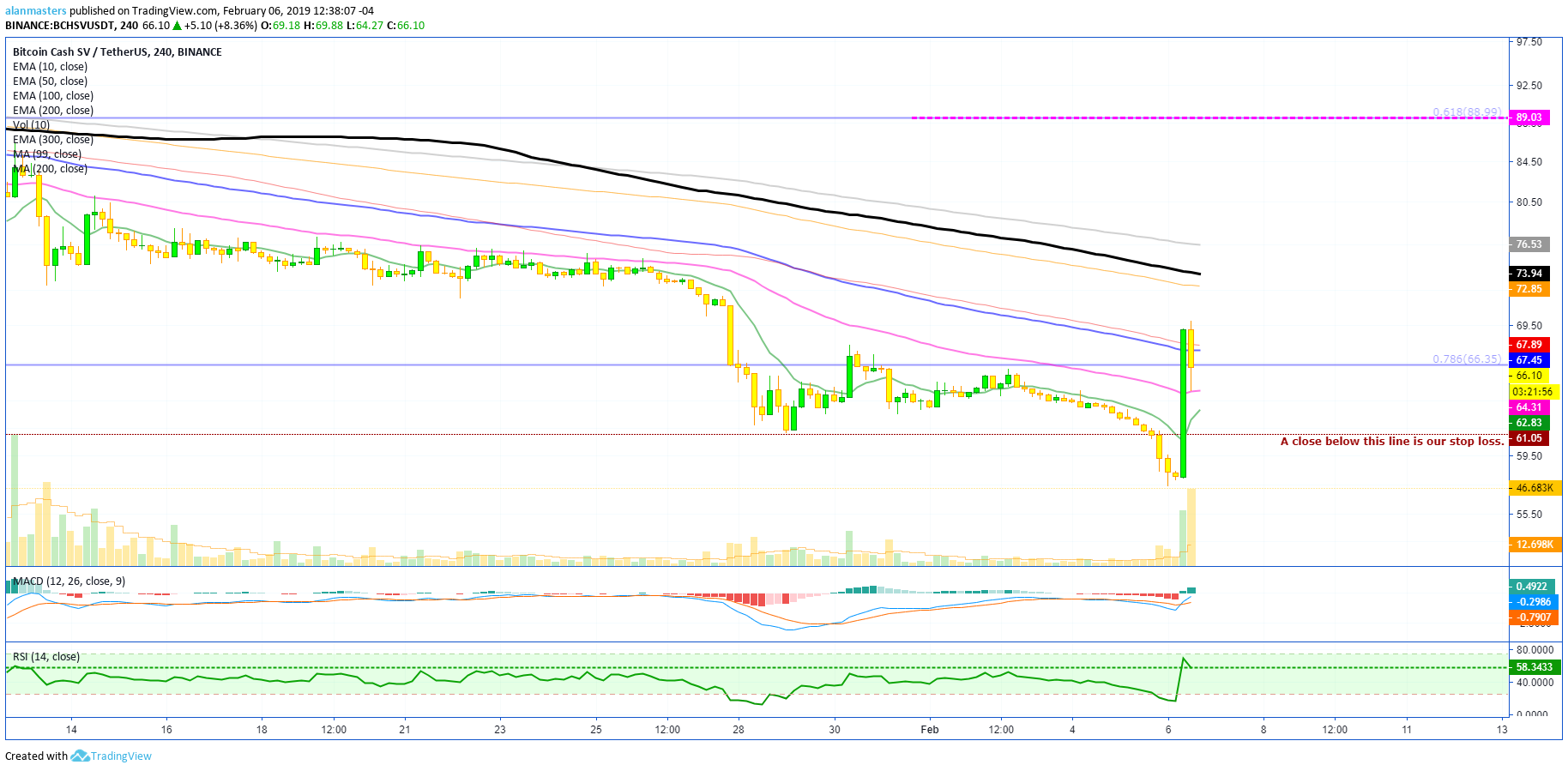1568x771 pixels.
Task: Click the magenta 89.03 price tag
Action: click(x=1529, y=117)
